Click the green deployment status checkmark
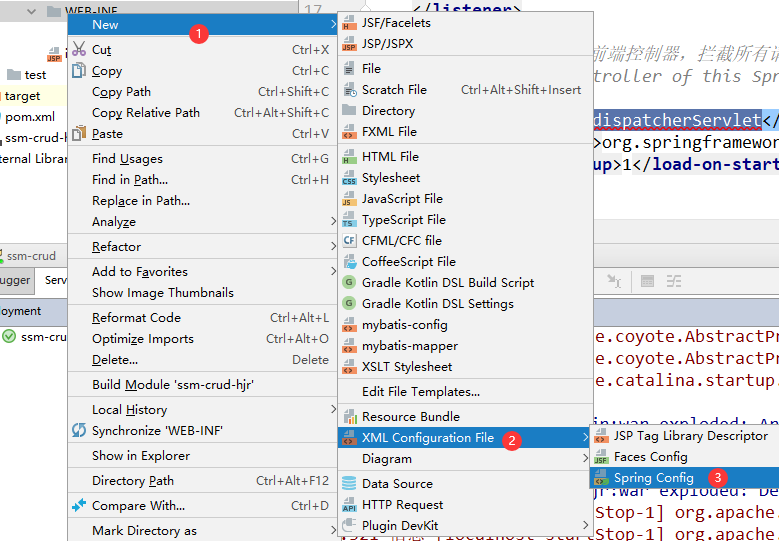Viewport: 779px width, 541px height. tap(8, 336)
